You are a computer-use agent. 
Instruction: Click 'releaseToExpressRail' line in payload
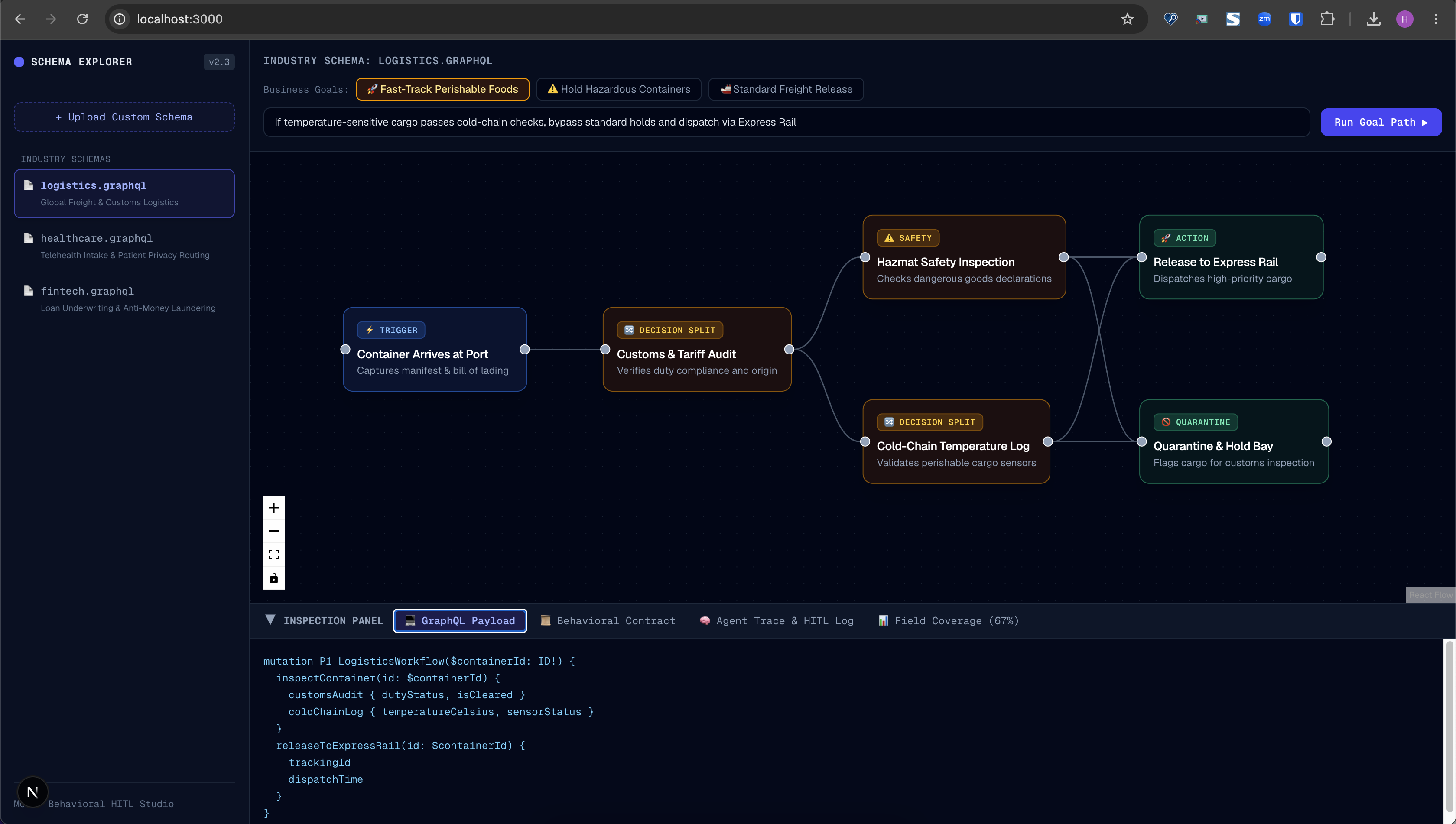401,745
